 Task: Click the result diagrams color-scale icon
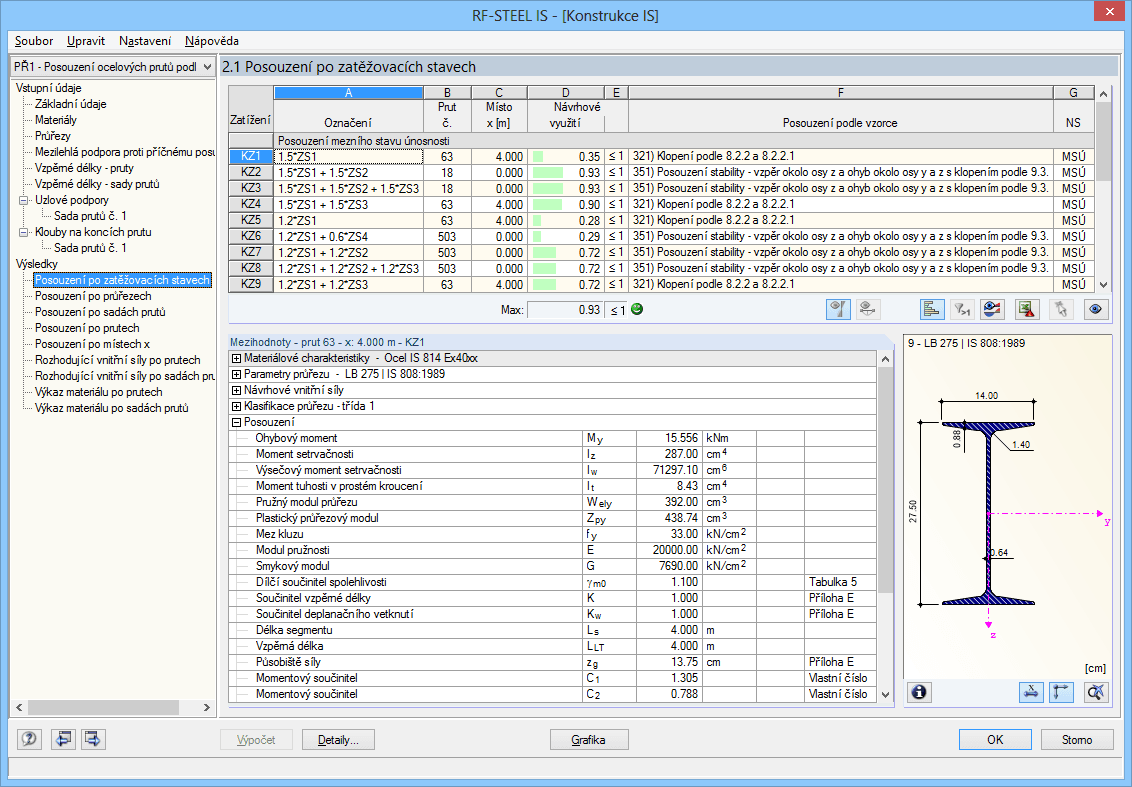[x=994, y=309]
